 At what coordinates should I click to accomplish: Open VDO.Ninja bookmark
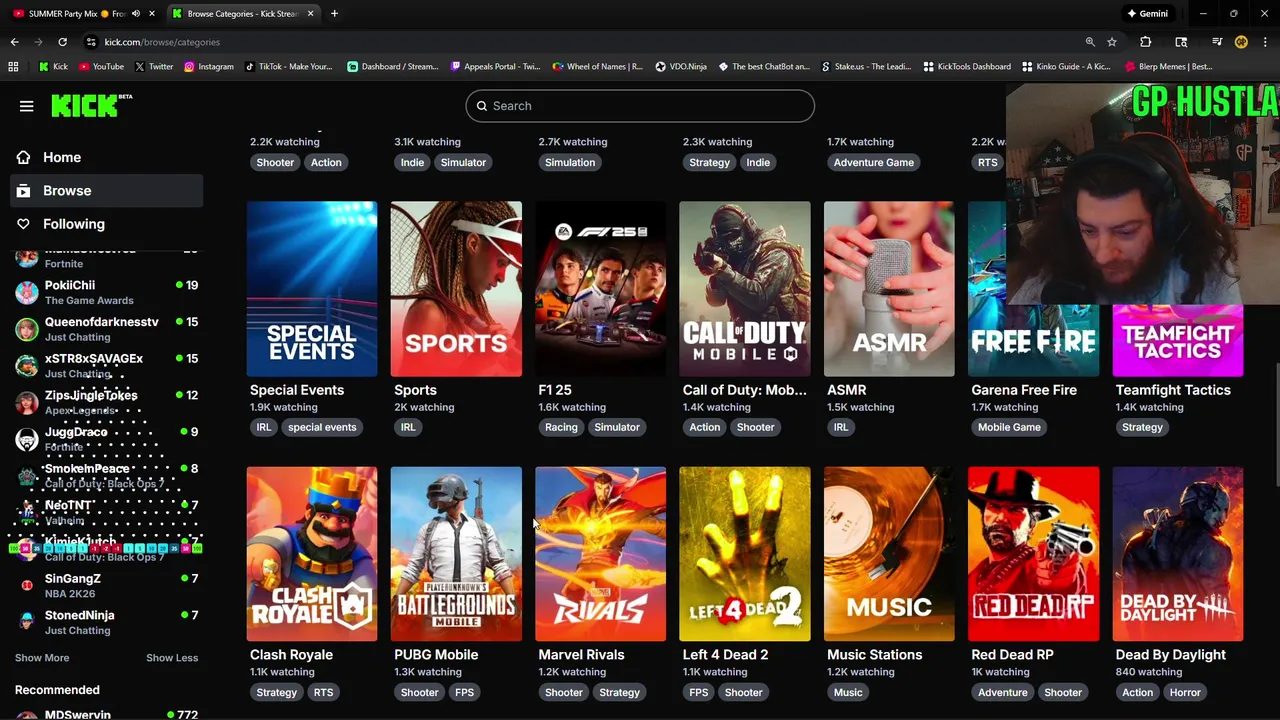click(x=681, y=67)
